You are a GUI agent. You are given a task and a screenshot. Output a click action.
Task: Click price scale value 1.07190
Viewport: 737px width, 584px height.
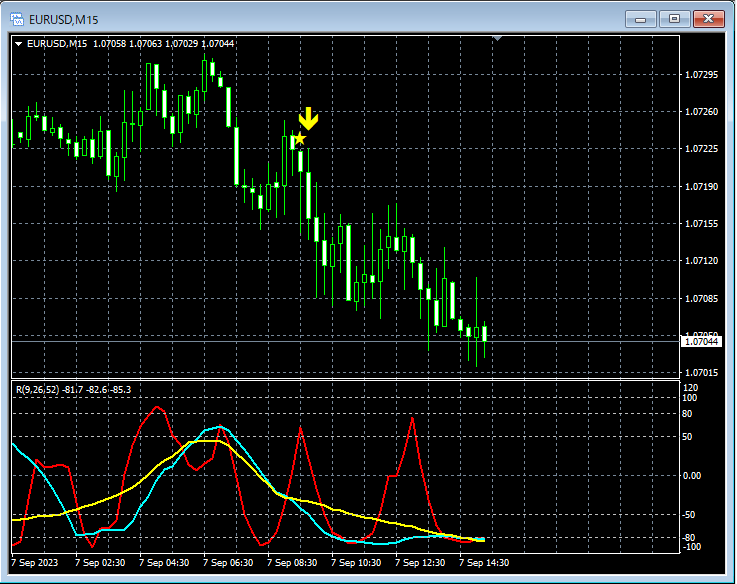click(x=701, y=186)
